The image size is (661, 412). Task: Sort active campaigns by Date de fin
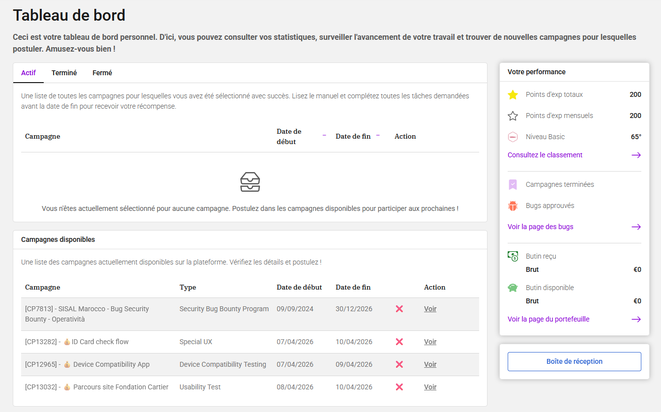click(381, 136)
